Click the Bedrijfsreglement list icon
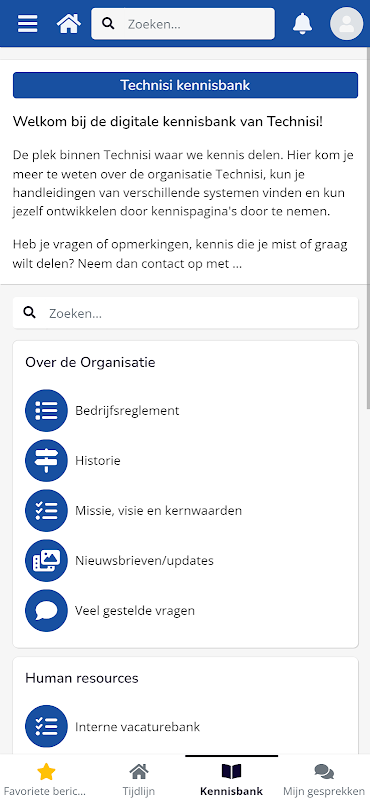This screenshot has height=800, width=370. 46,411
